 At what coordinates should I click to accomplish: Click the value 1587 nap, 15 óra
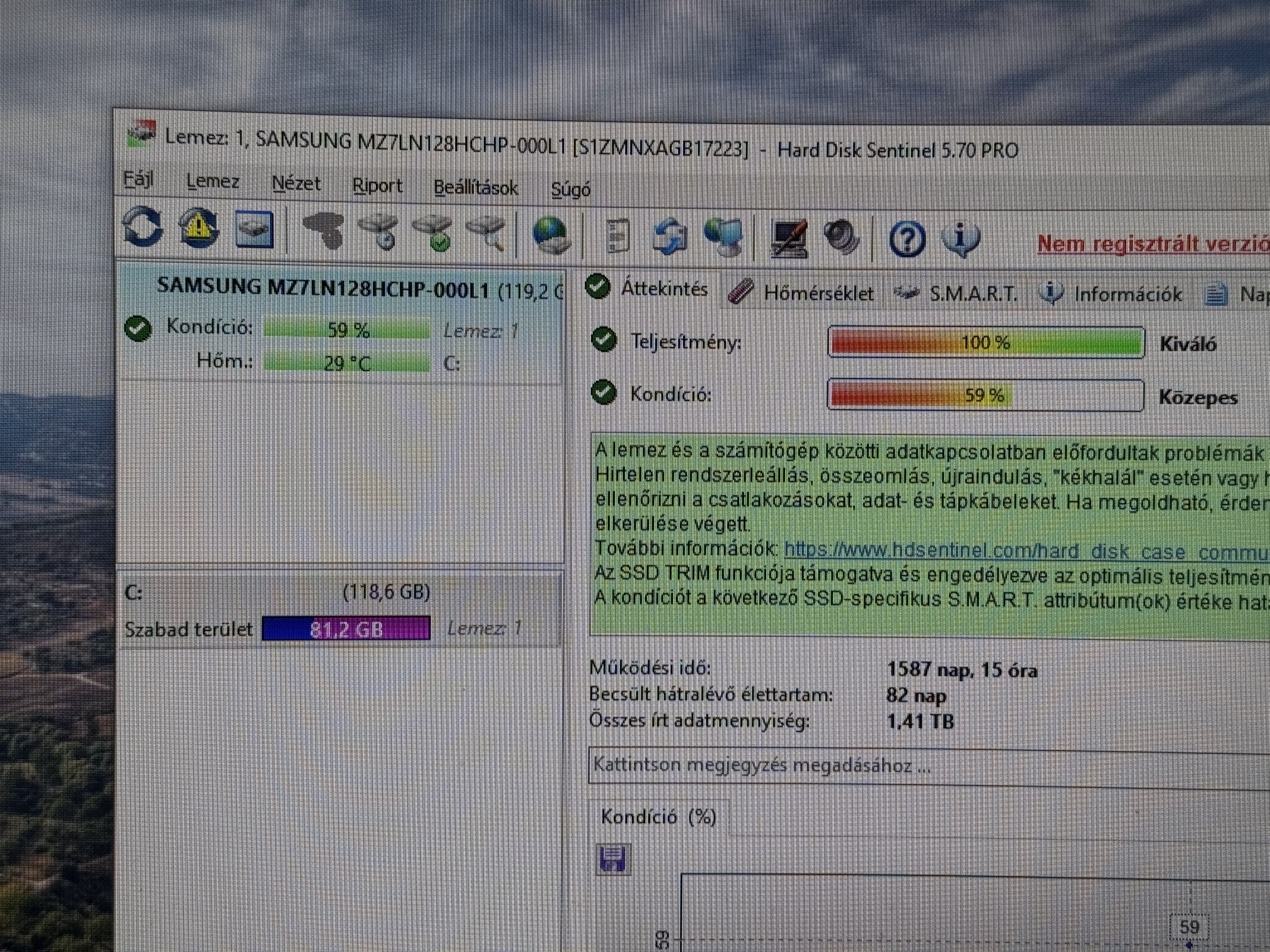coord(962,670)
